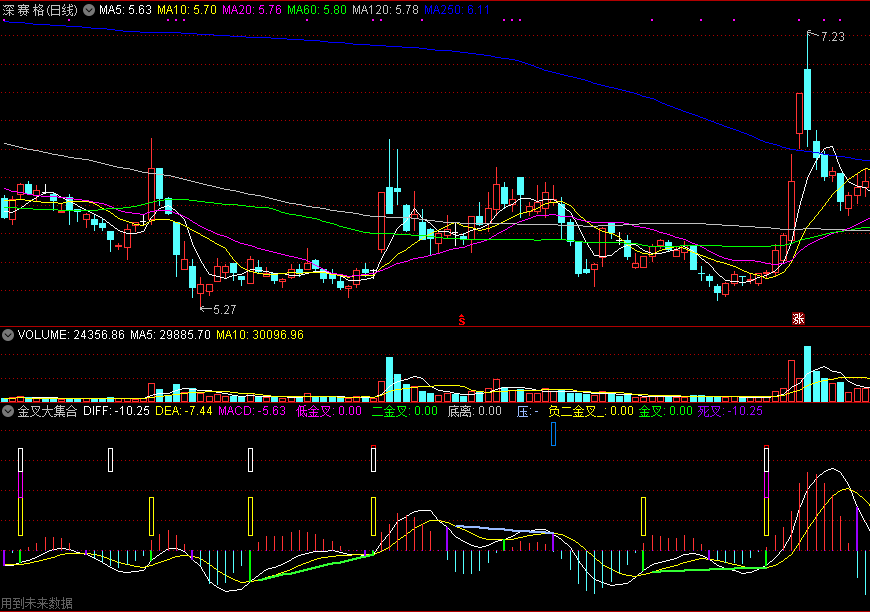Click the MA5: 5.63 value
Image resolution: width=870 pixels, height=612 pixels.
coord(125,10)
